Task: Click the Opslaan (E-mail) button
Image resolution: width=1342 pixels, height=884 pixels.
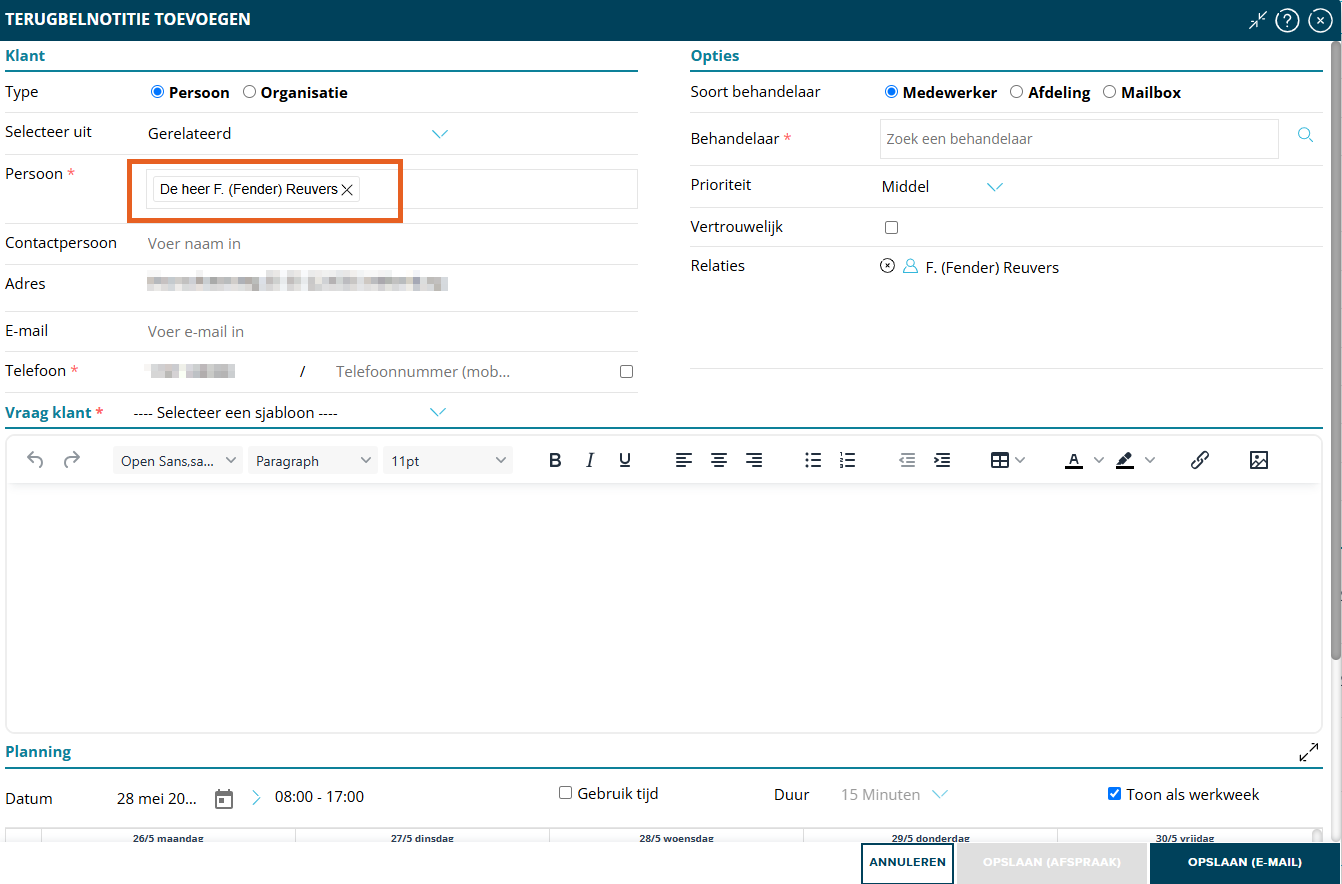Action: [1245, 862]
